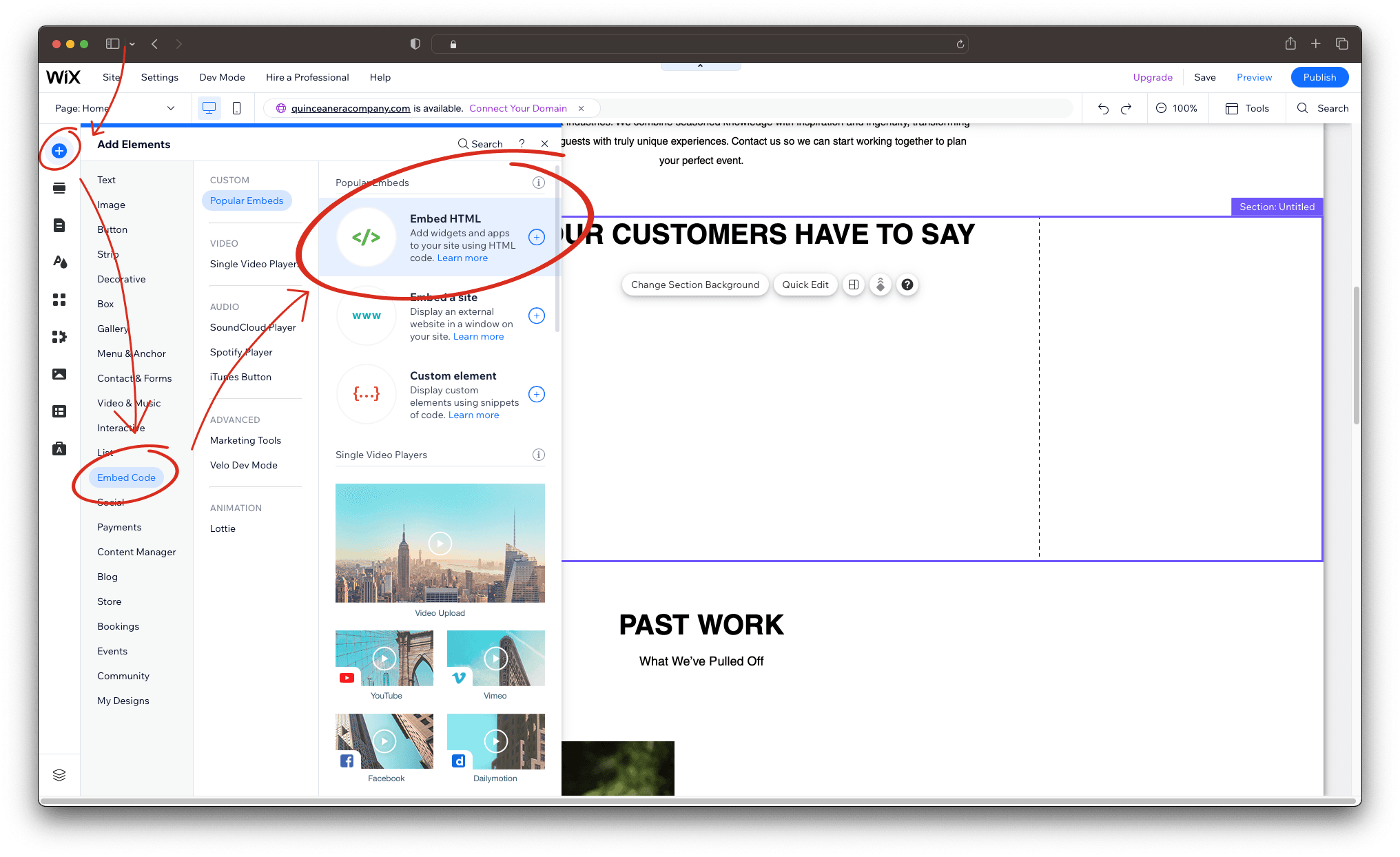
Task: Select the Popular Embeds filter chip
Action: pos(247,200)
